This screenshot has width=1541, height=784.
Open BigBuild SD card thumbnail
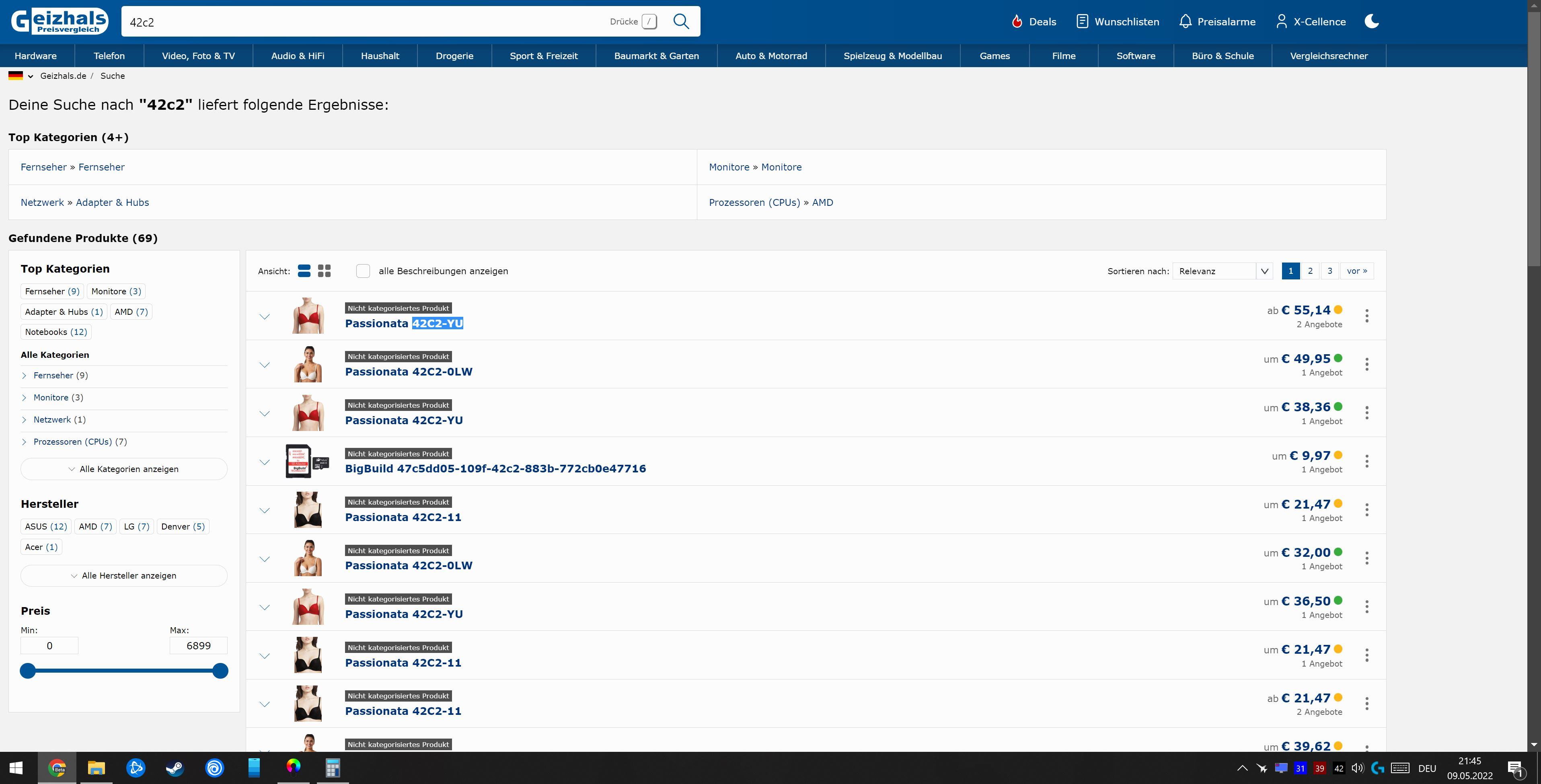(308, 461)
